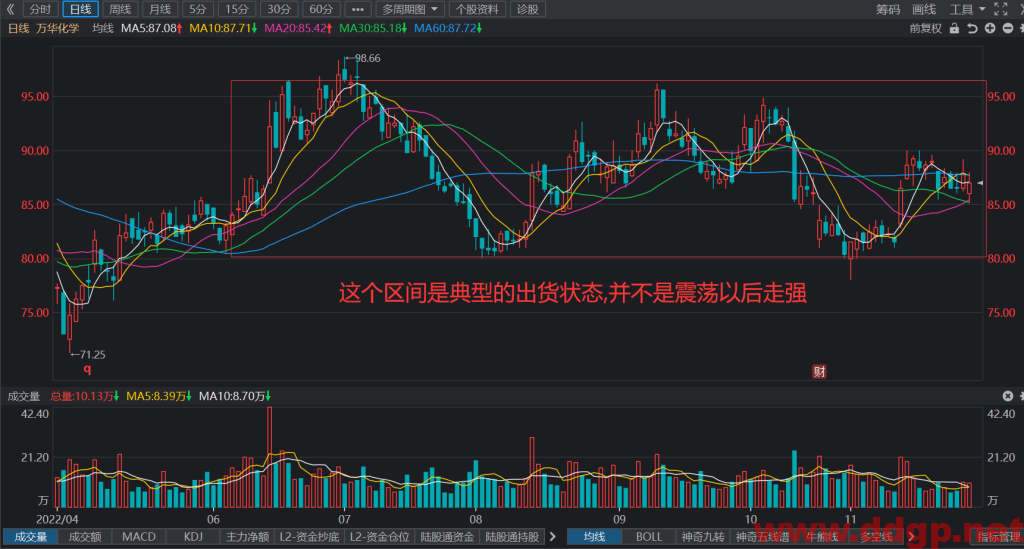Select the L2-资金仓位 indicator tab
1024x549 pixels.
(x=379, y=537)
